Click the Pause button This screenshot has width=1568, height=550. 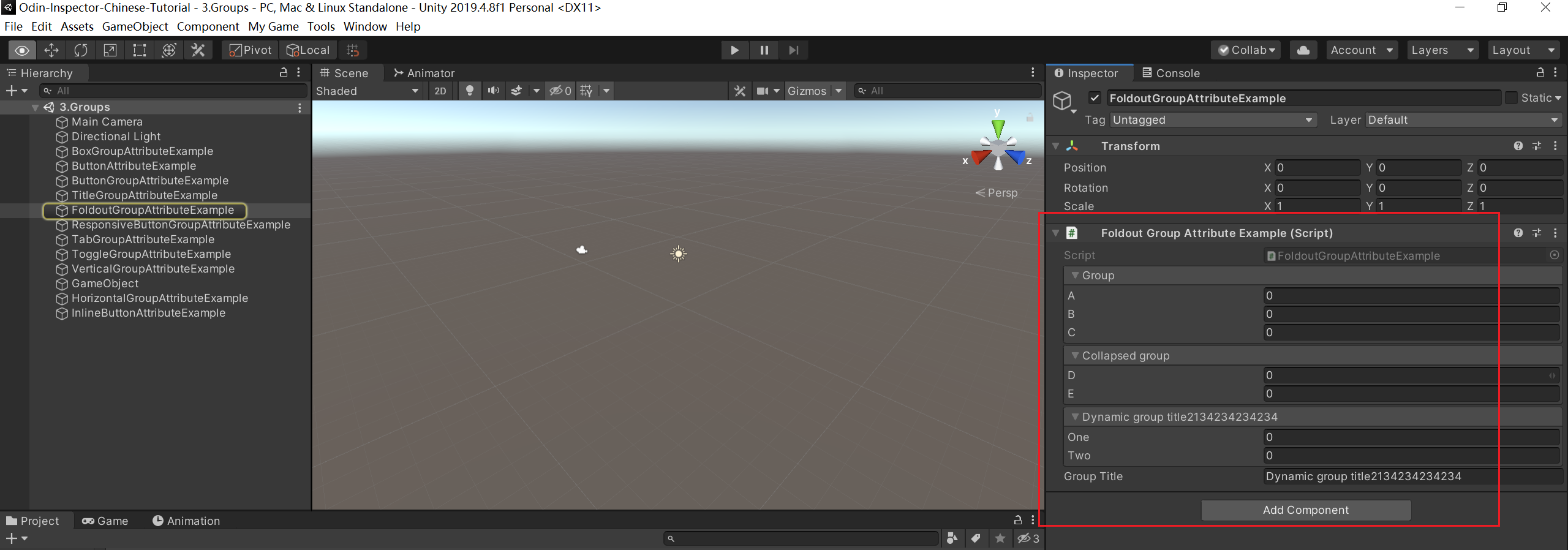[x=764, y=50]
